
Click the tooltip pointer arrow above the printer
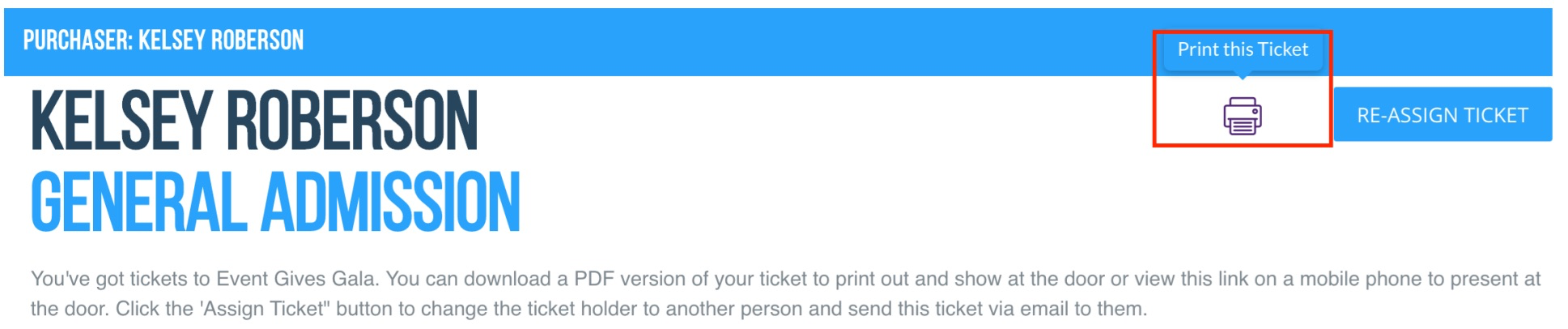[1243, 75]
